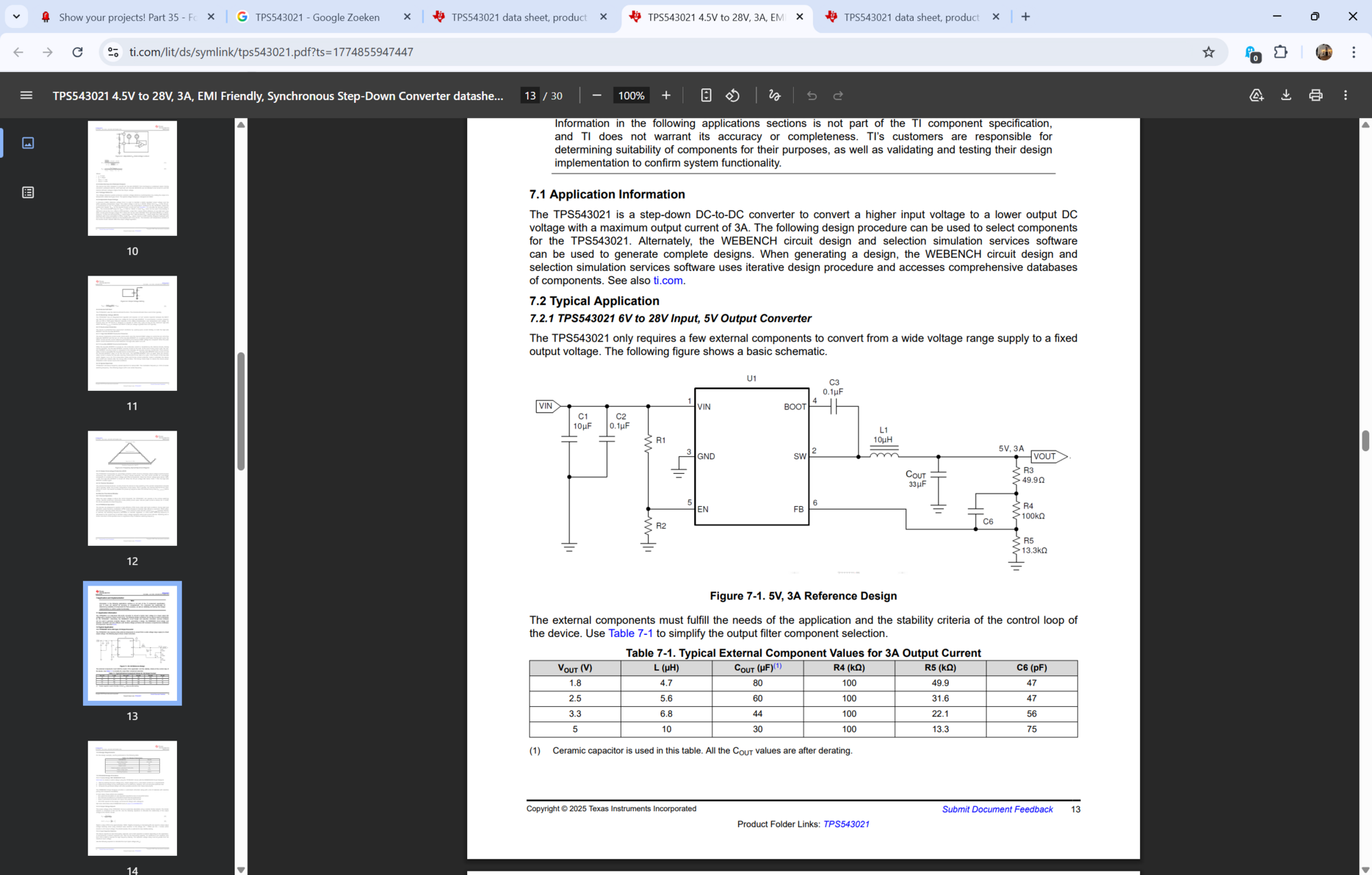This screenshot has height=875, width=1372.
Task: Click the thumbnail panel scroll-down arrow
Action: click(x=241, y=870)
